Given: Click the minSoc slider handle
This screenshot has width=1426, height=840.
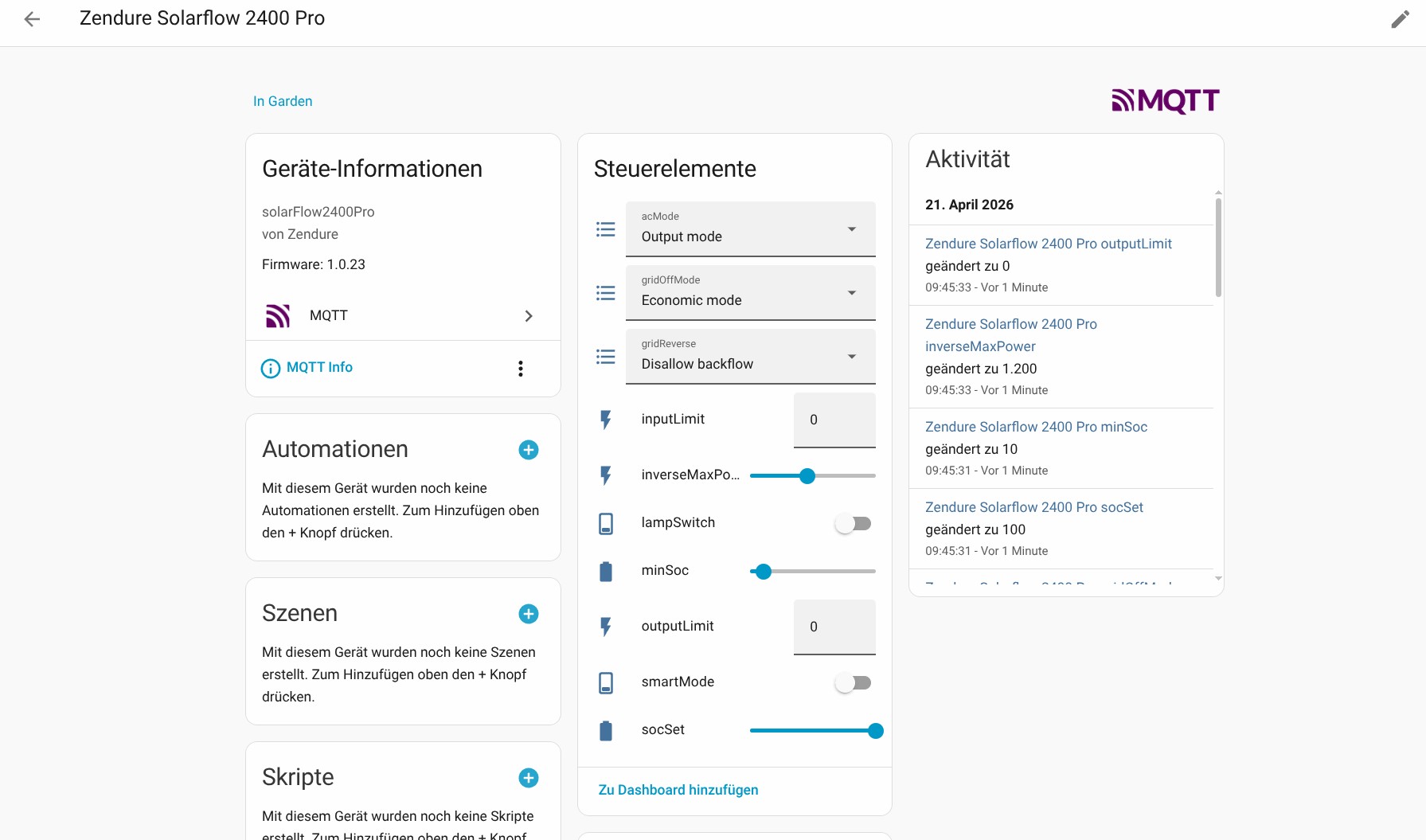Looking at the screenshot, I should 764,571.
